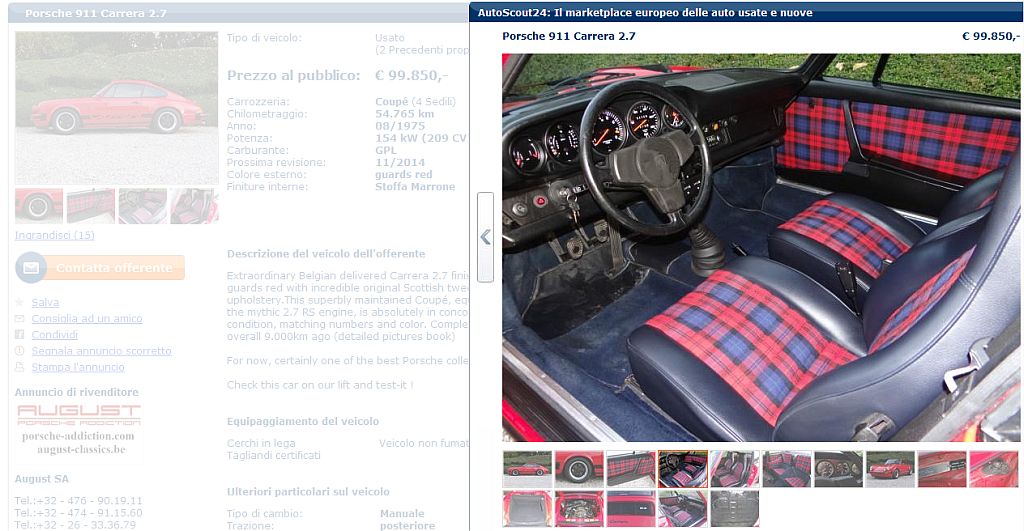
Task: Click the Facebook icon beside Condividi
Action: (20, 334)
